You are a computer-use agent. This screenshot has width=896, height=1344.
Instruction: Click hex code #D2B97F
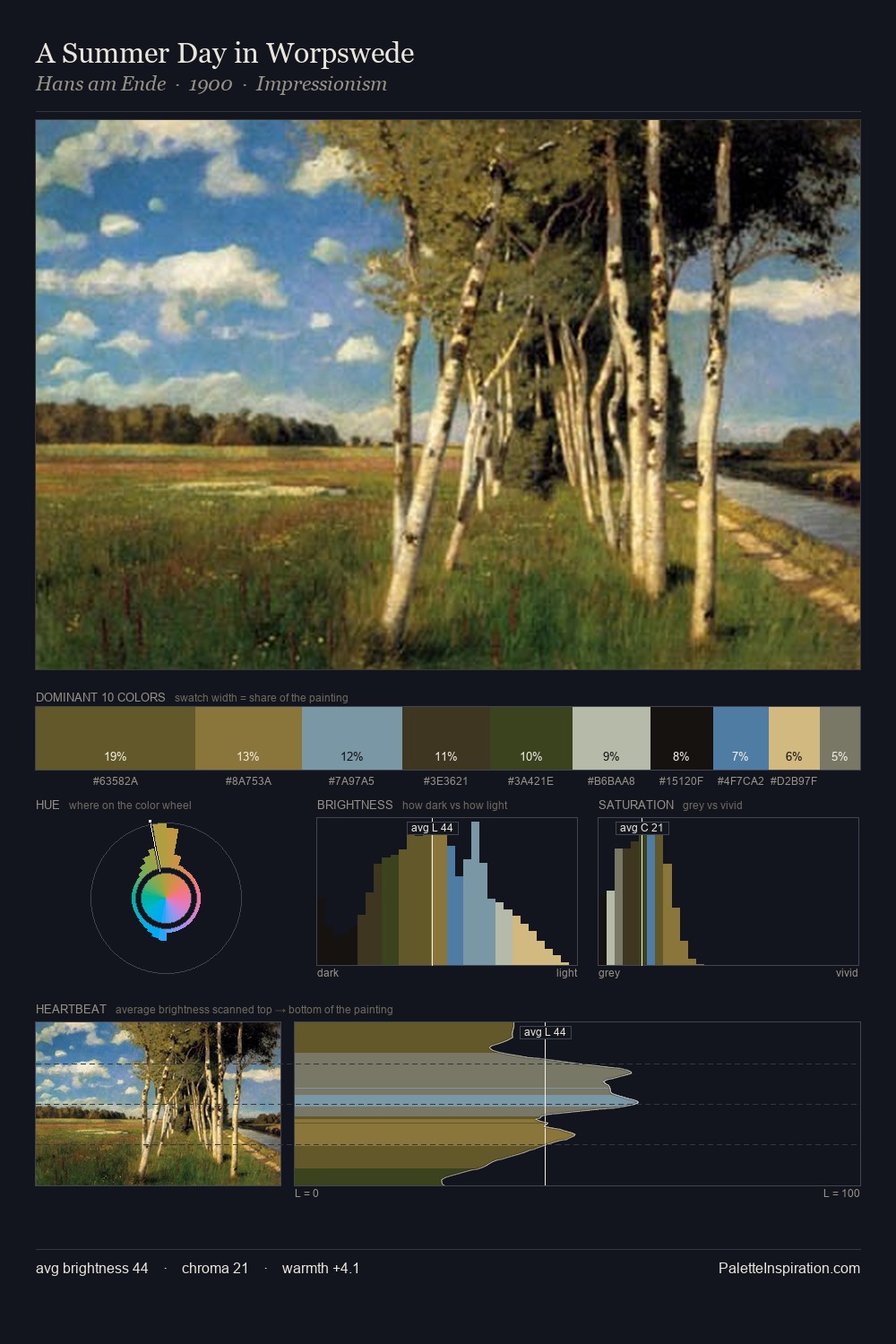pos(794,781)
